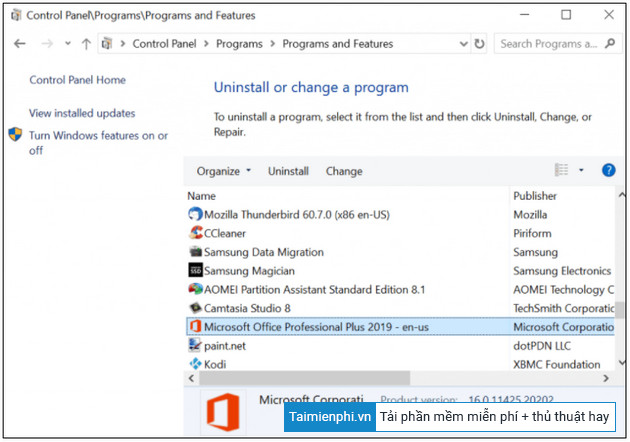Screen dimensions: 630x442
Task: Open the address bar history dropdown
Action: (463, 43)
